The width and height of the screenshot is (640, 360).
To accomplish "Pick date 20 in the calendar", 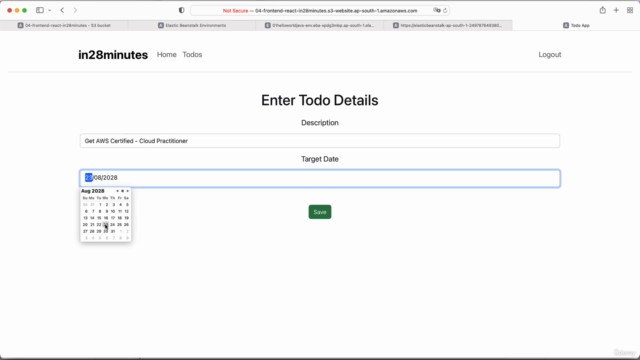I will click(x=85, y=224).
